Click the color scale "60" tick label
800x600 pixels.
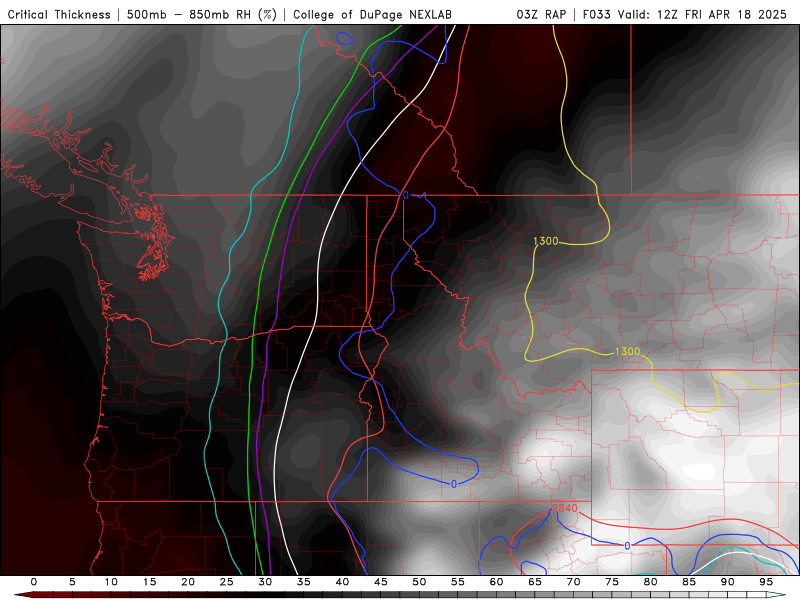(x=496, y=582)
